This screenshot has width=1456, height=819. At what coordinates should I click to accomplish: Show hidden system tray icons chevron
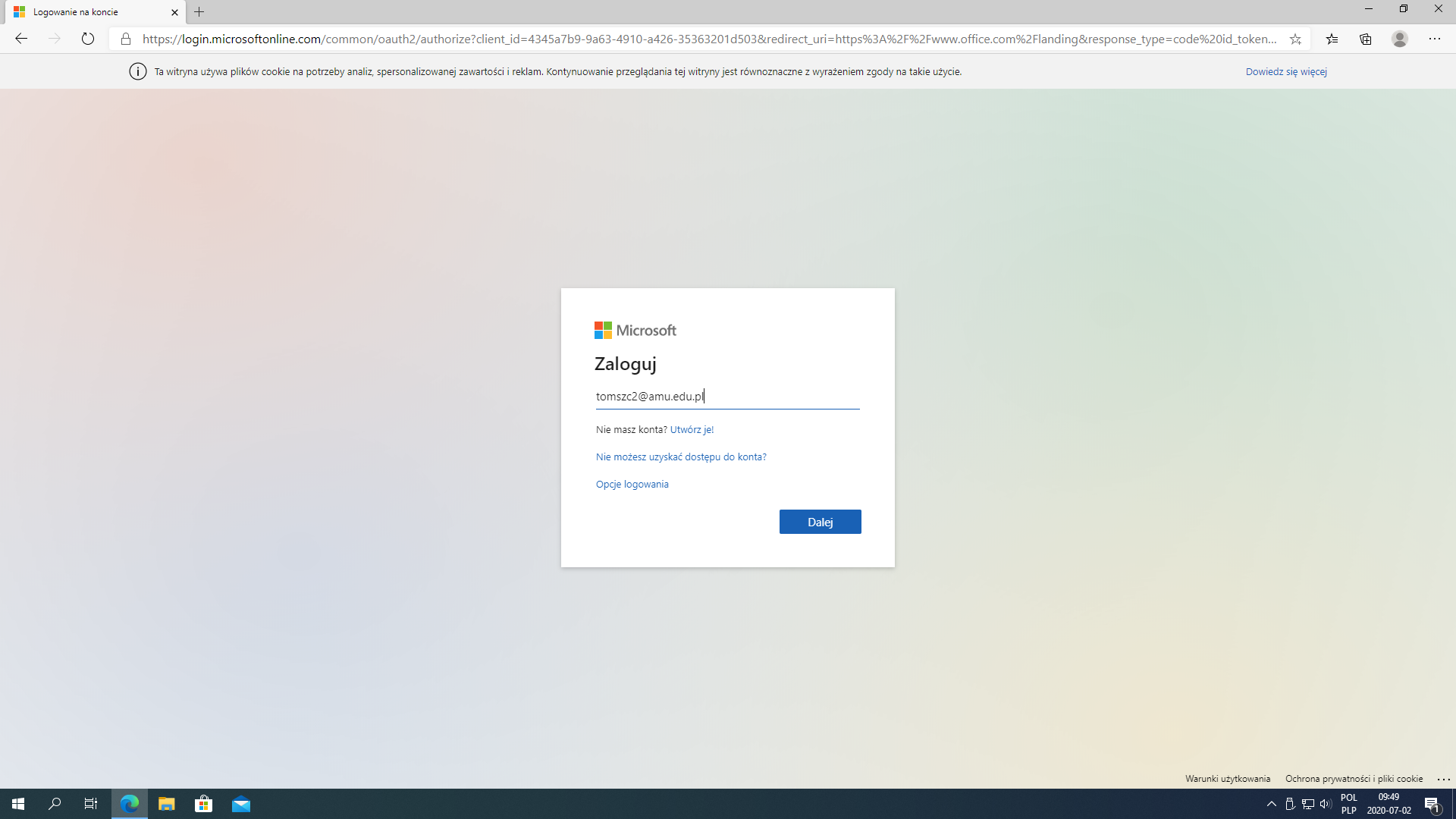[1272, 804]
